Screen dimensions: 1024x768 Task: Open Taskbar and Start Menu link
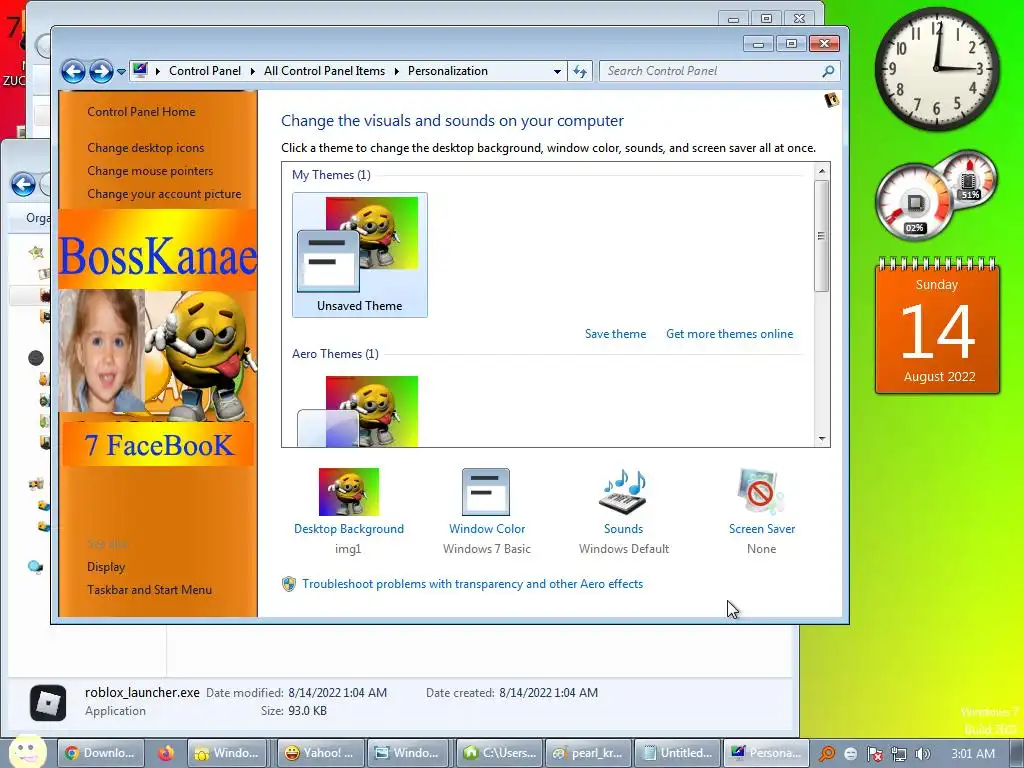point(150,590)
